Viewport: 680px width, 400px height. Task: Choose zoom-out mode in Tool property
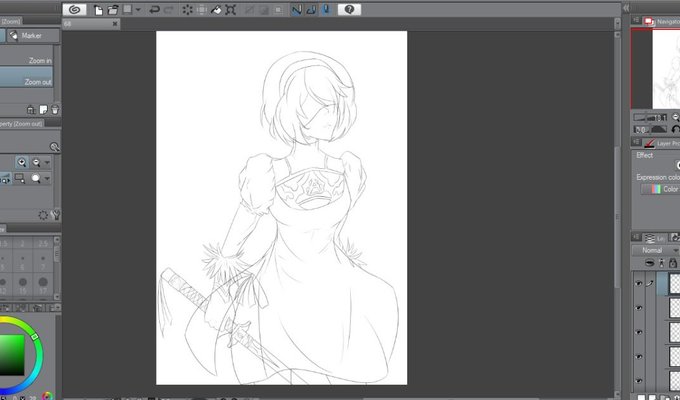[x=36, y=163]
